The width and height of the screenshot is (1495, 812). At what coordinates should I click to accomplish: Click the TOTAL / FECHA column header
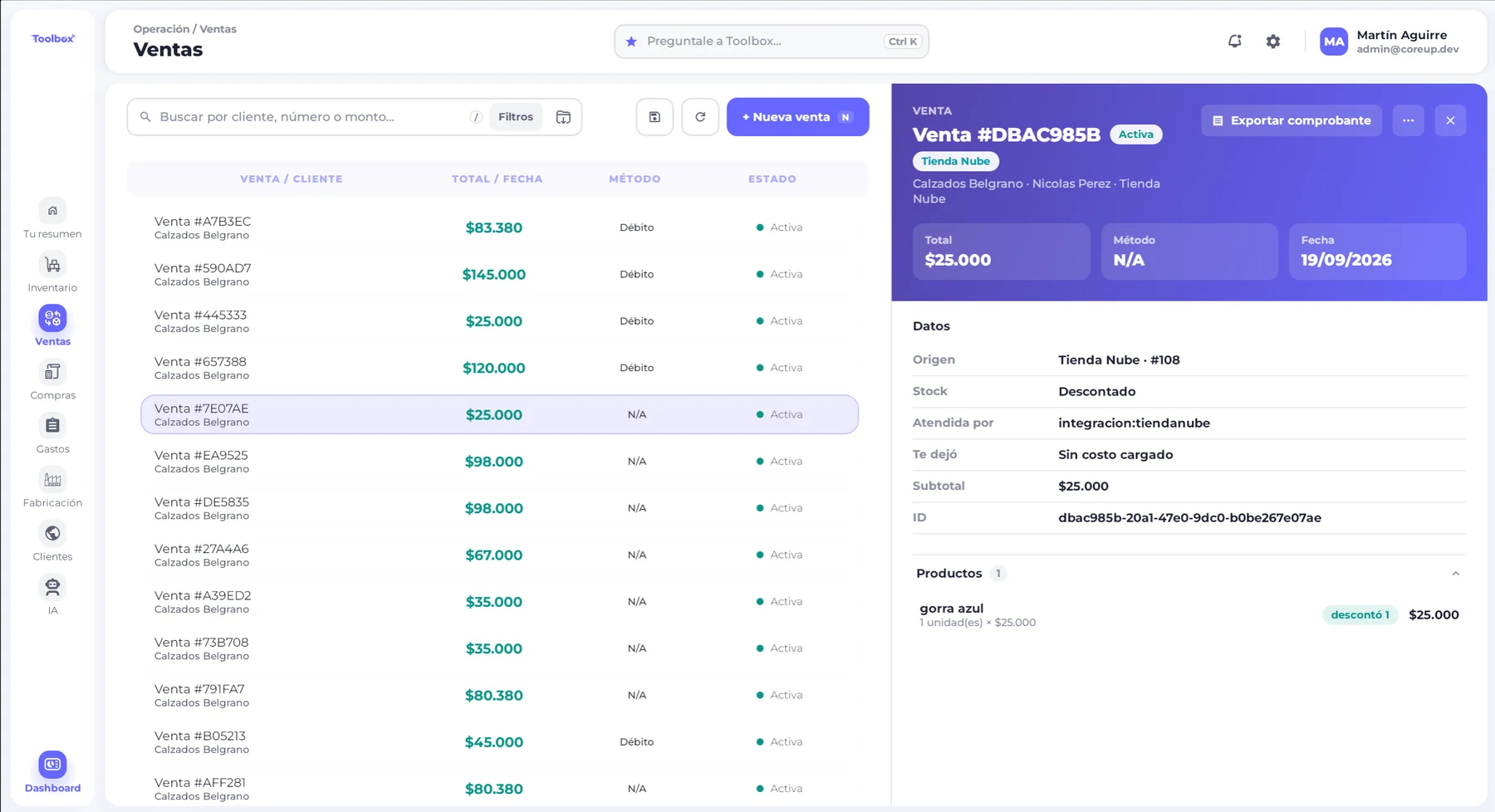tap(497, 179)
